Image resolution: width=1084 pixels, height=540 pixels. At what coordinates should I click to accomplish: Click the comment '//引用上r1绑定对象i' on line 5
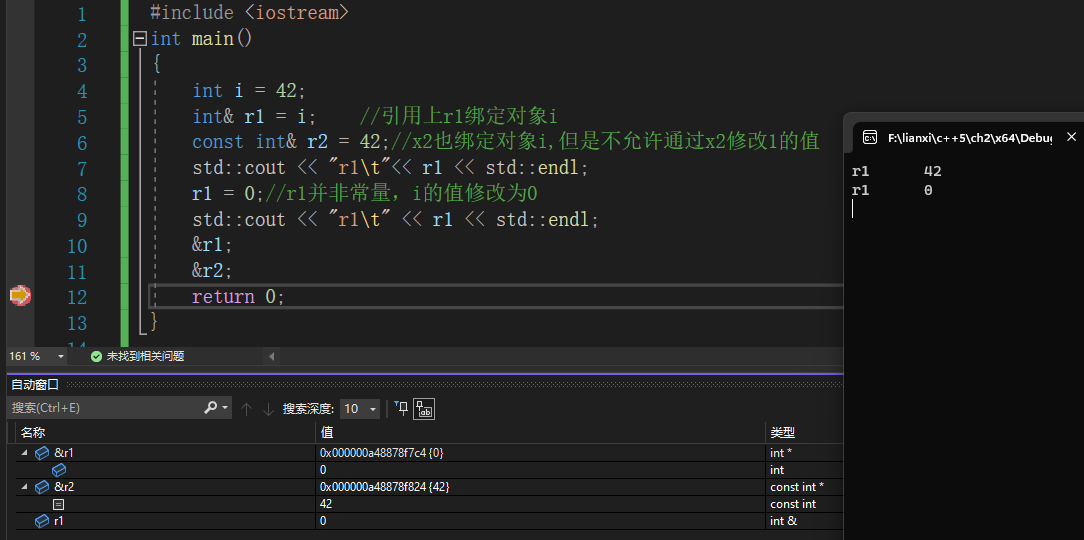[x=458, y=116]
